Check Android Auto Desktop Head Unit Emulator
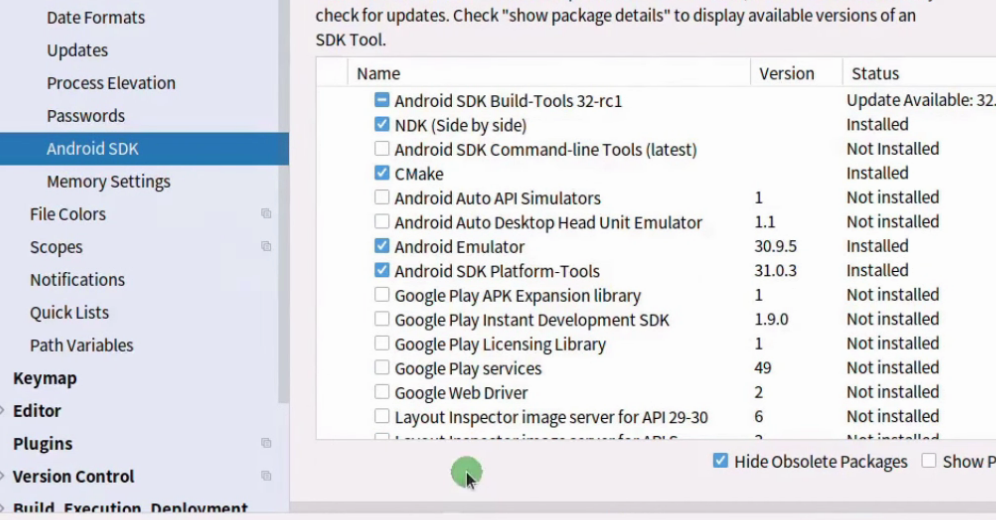The image size is (996, 520). tap(381, 222)
